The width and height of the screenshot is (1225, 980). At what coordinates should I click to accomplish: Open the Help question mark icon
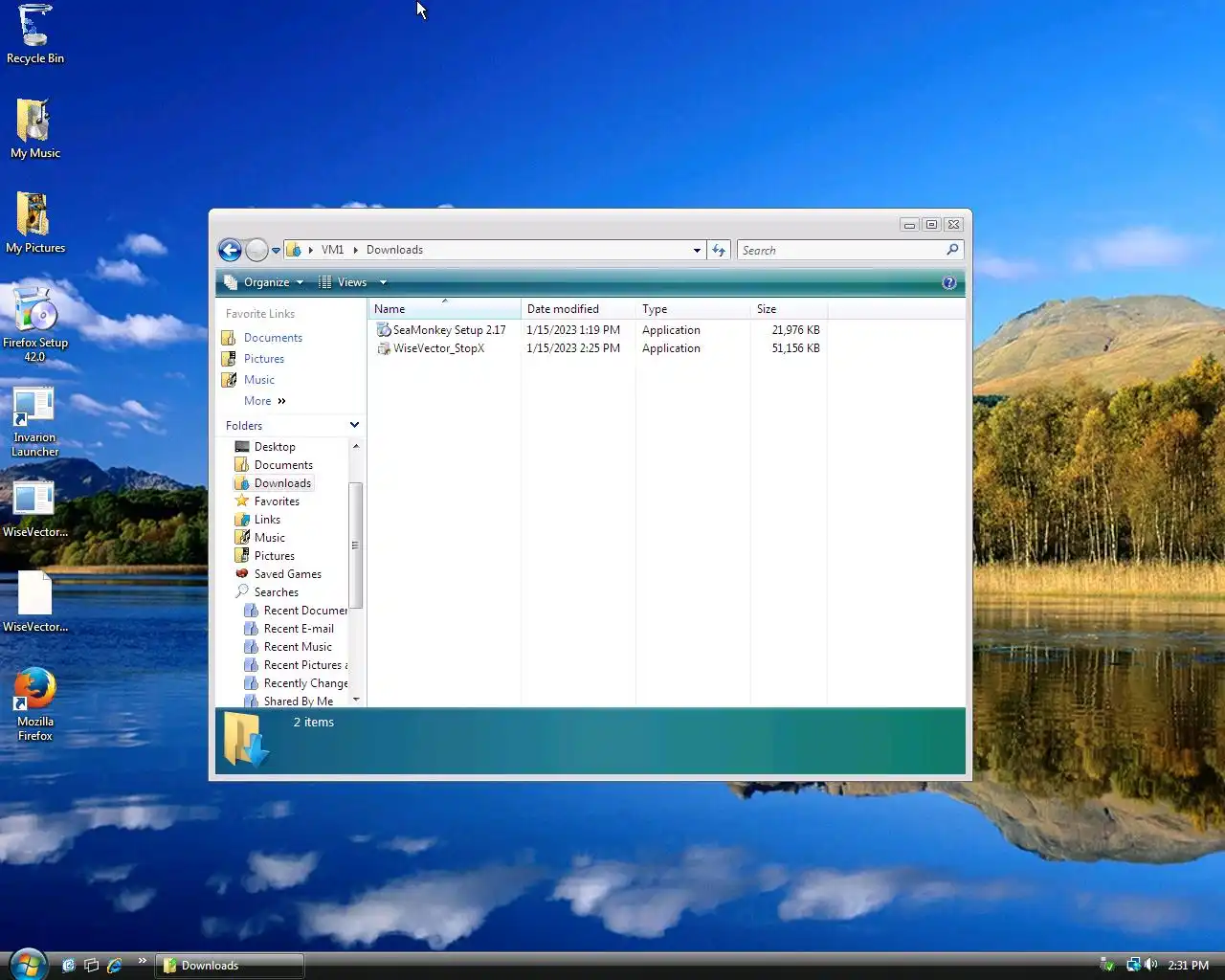tap(948, 282)
